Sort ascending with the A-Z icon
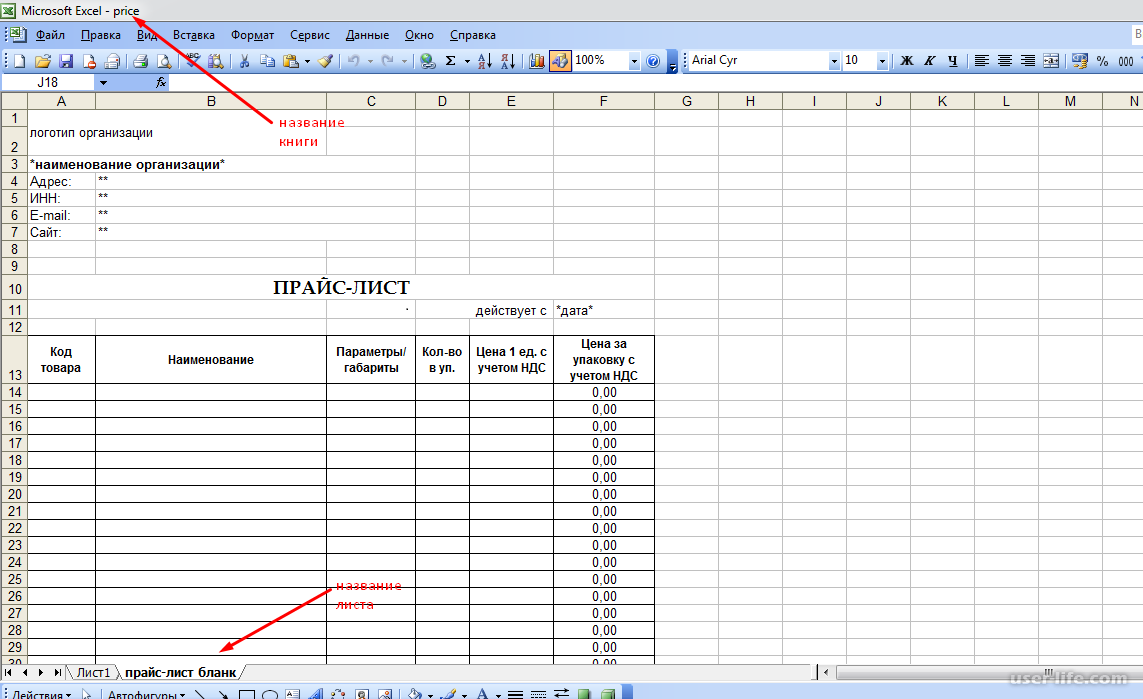1143x699 pixels. [x=485, y=61]
